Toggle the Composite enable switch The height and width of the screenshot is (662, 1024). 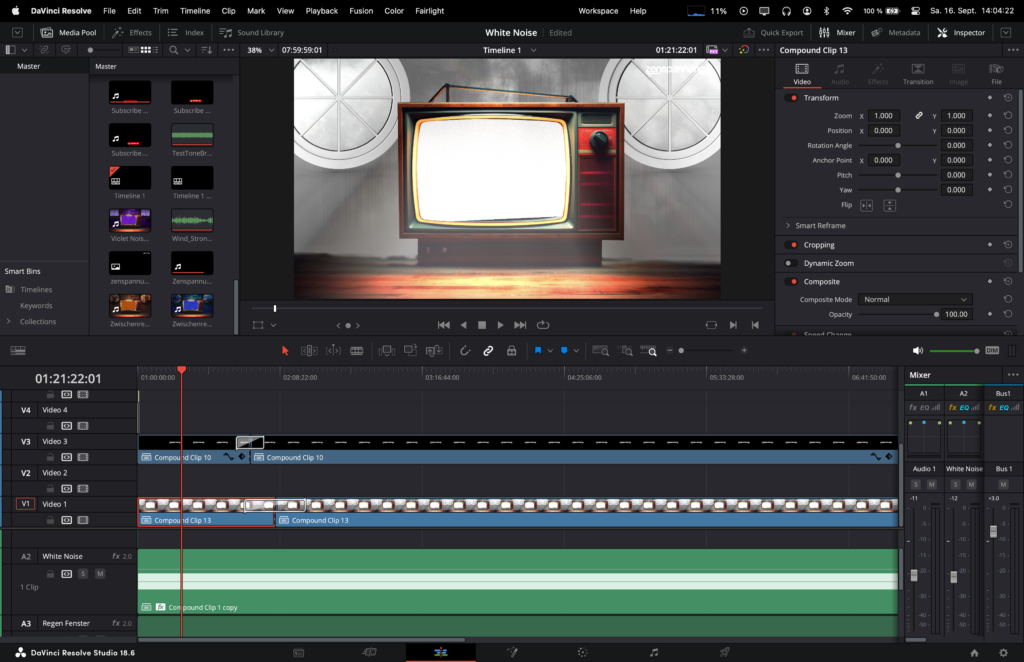[792, 281]
